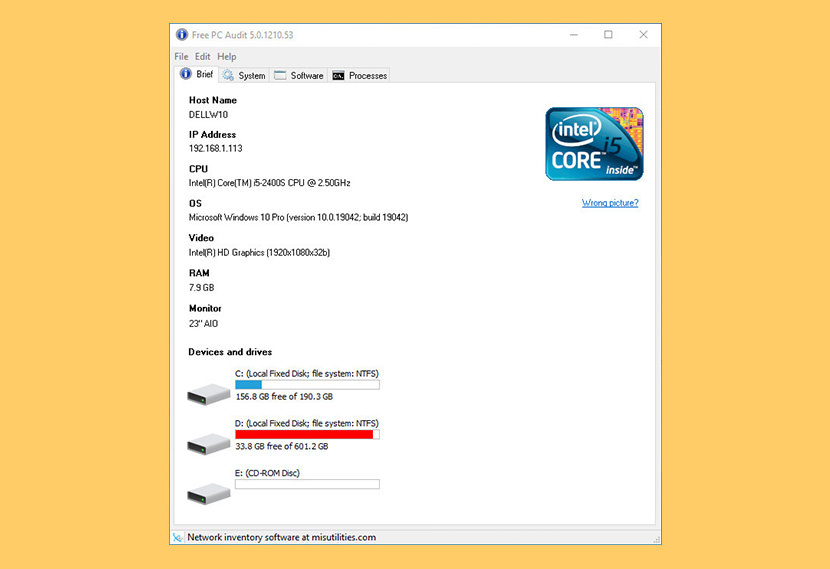Switch to the System tab
The width and height of the screenshot is (830, 569).
(244, 76)
